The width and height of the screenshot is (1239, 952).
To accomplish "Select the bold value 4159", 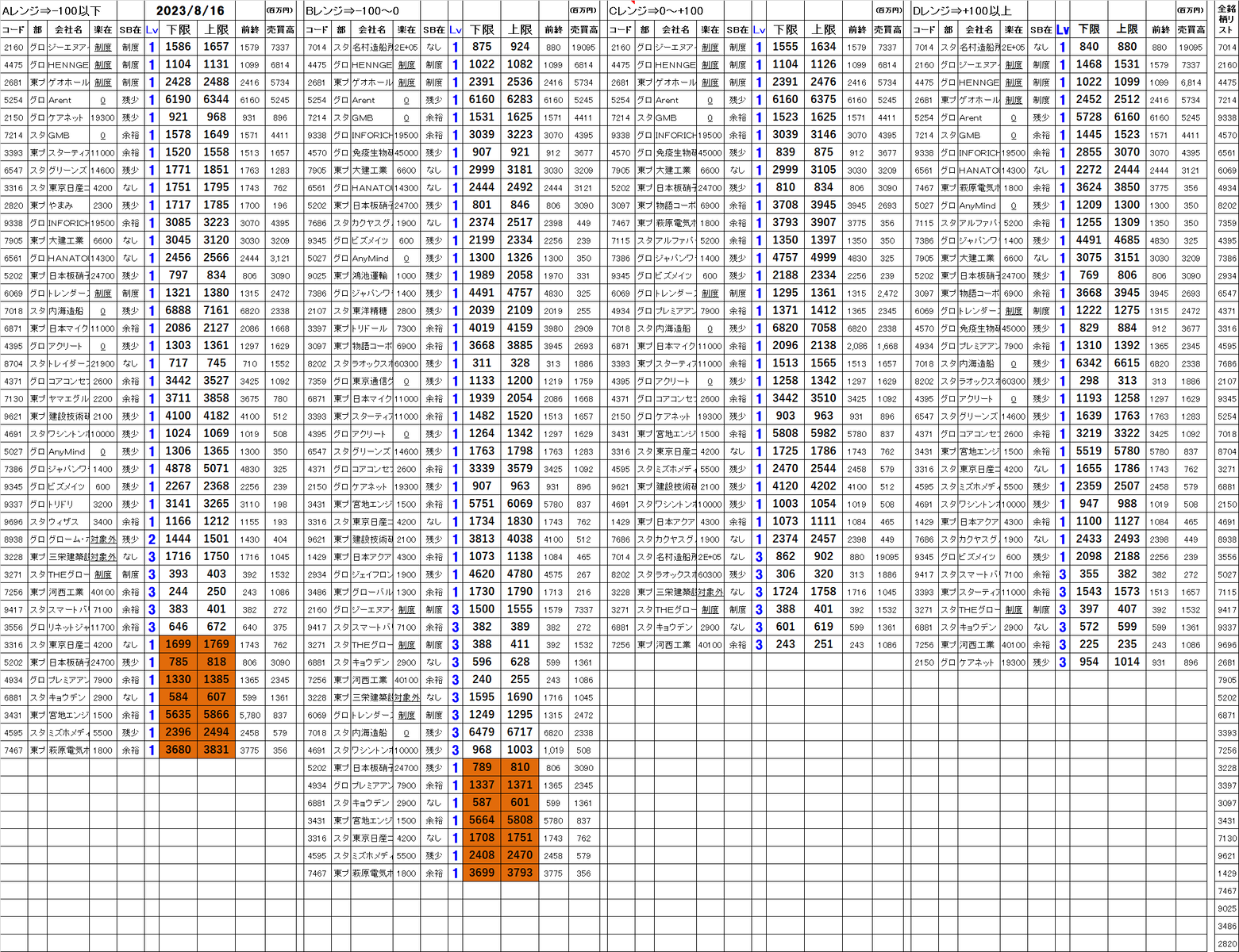I will (x=520, y=328).
